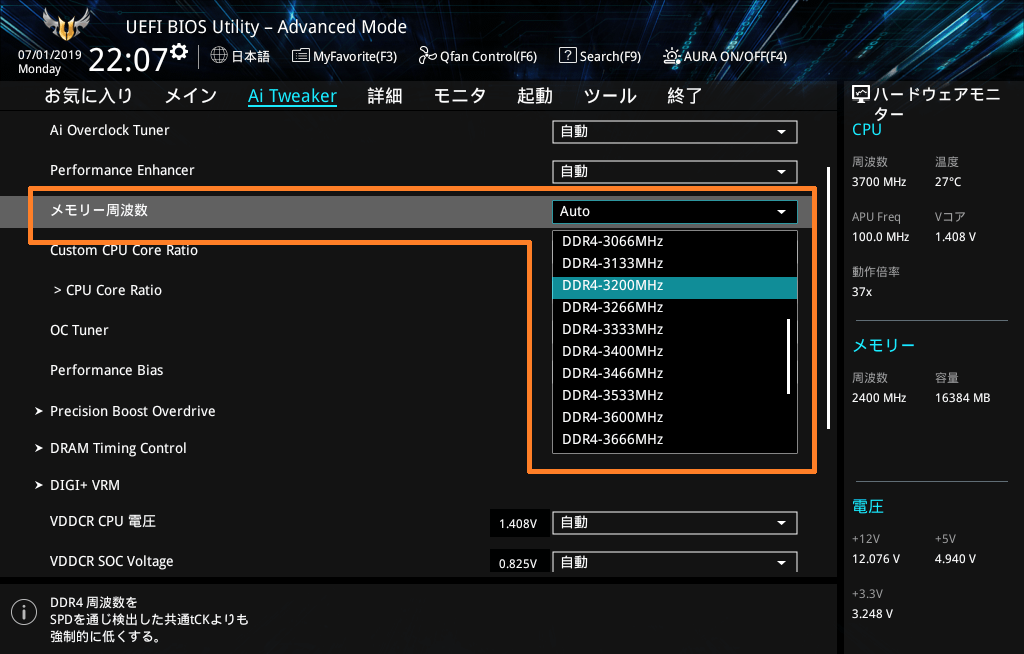Image resolution: width=1024 pixels, height=654 pixels.
Task: Click the MyFavorite(F3) label
Action: coord(355,57)
